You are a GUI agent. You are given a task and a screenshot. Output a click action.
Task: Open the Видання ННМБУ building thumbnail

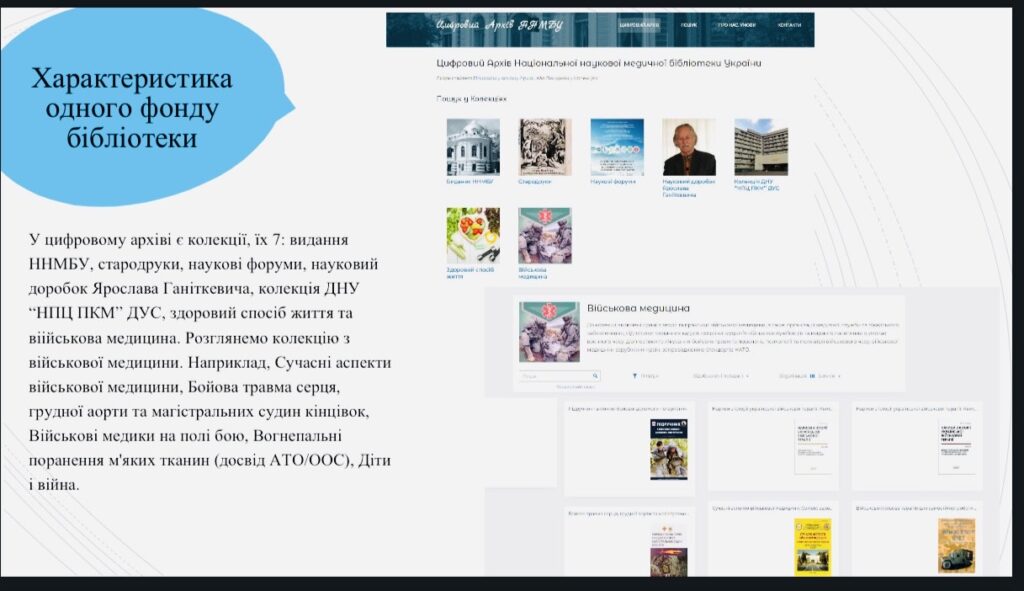point(473,147)
